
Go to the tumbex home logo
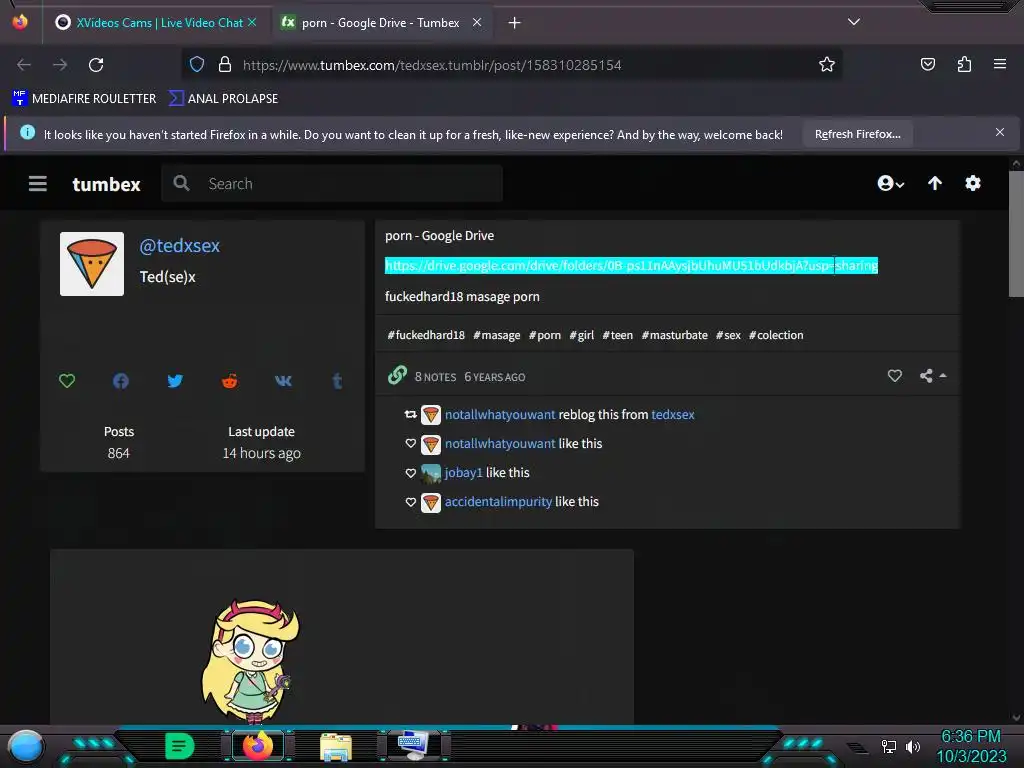106,185
